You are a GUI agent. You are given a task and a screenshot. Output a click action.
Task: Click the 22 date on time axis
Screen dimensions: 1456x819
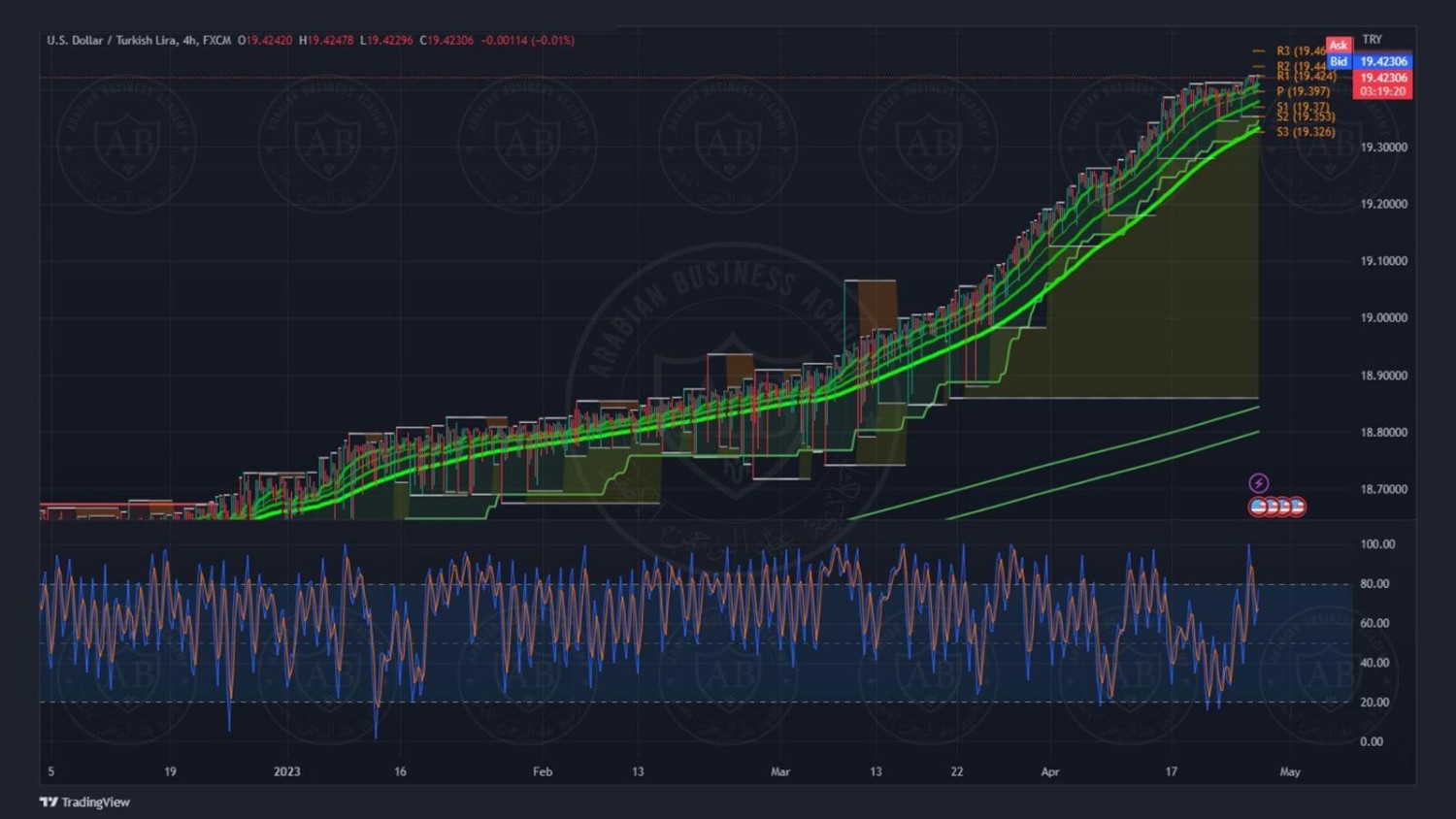point(957,772)
